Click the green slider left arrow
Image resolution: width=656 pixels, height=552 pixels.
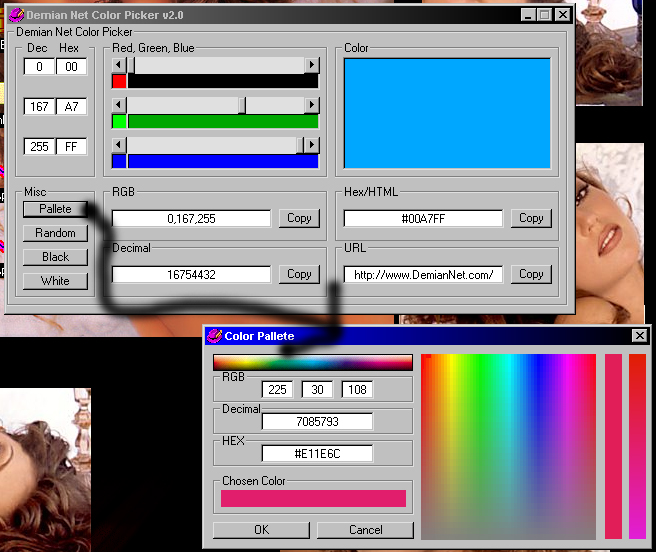tap(119, 105)
